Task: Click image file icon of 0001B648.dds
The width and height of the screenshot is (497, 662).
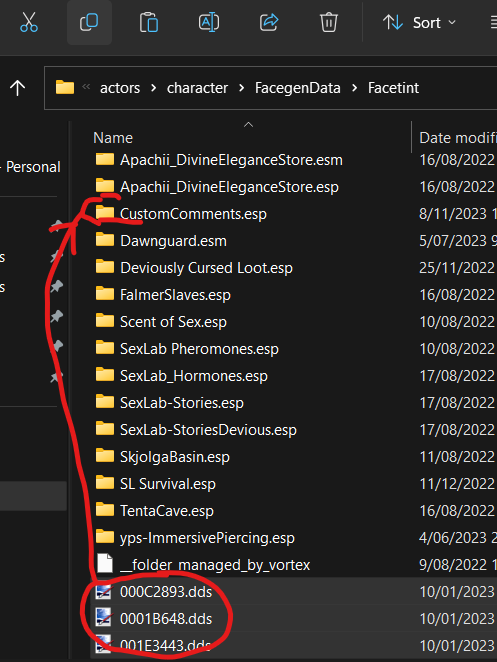Action: click(104, 618)
